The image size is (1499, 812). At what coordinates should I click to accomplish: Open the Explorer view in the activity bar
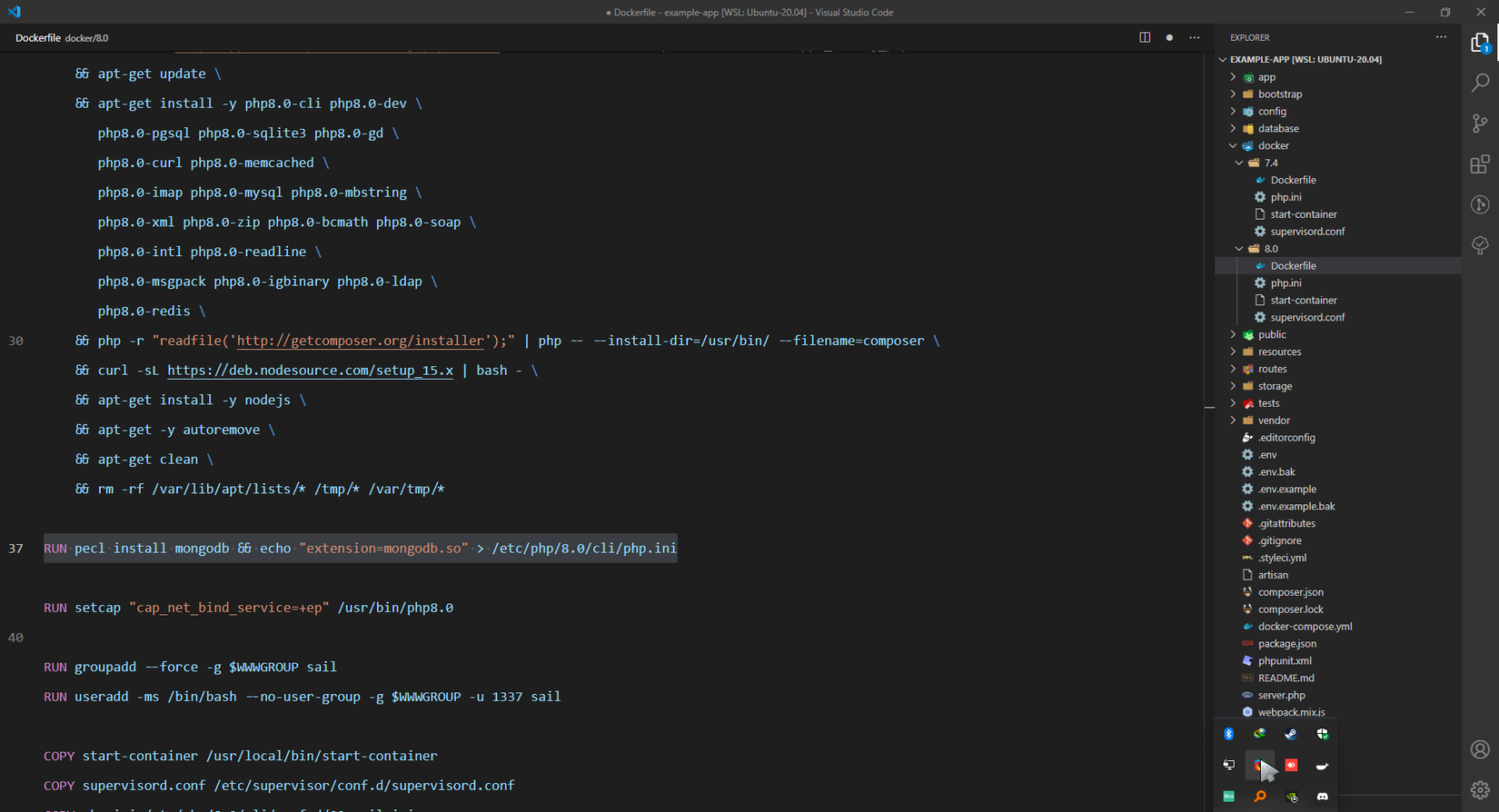tap(1480, 43)
